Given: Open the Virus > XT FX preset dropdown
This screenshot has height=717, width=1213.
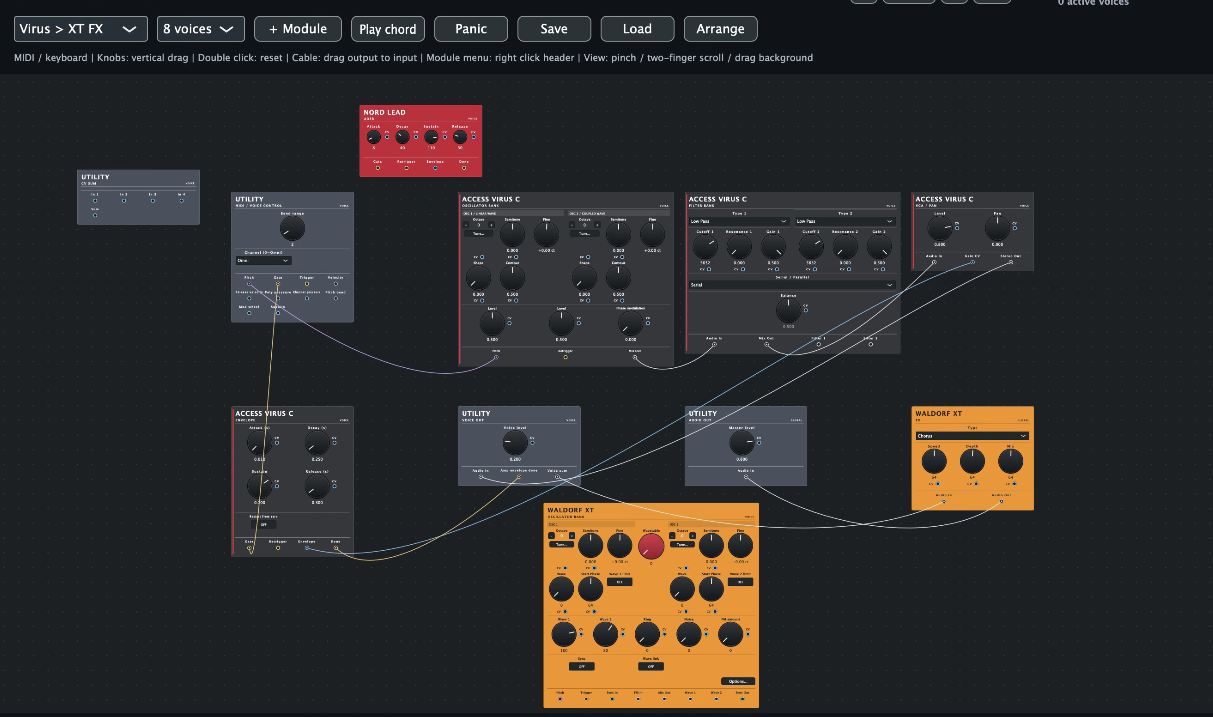Looking at the screenshot, I should (x=81, y=29).
